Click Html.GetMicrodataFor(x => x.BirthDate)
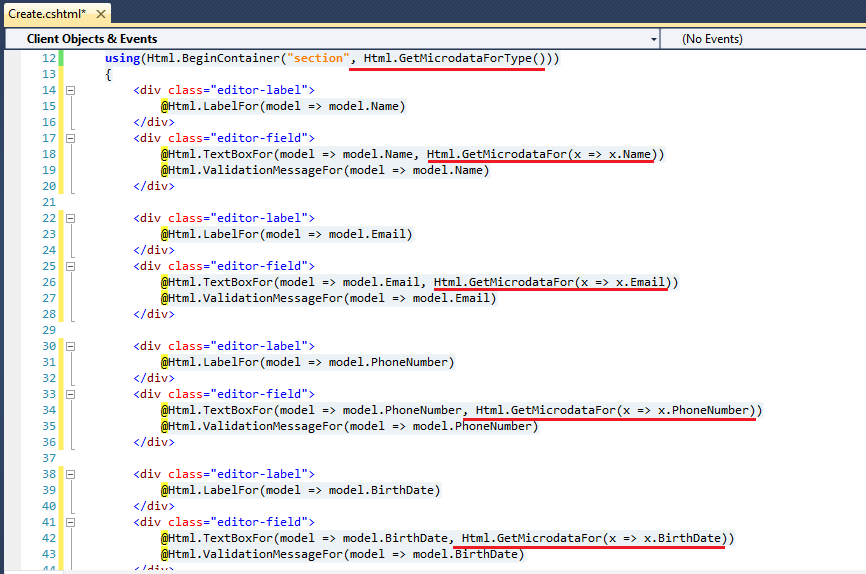The height and width of the screenshot is (574, 866). point(594,538)
